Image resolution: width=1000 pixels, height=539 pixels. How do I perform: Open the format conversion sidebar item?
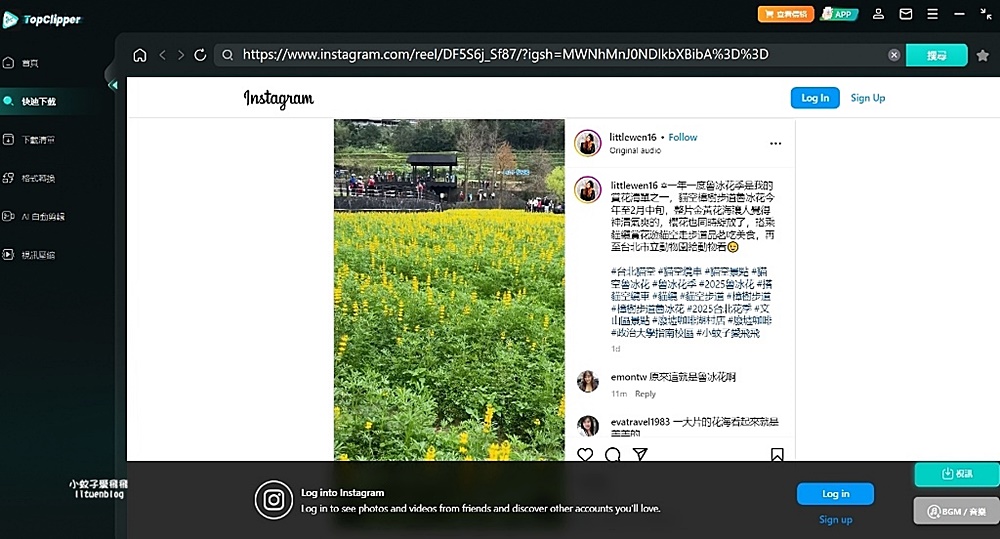click(x=29, y=178)
